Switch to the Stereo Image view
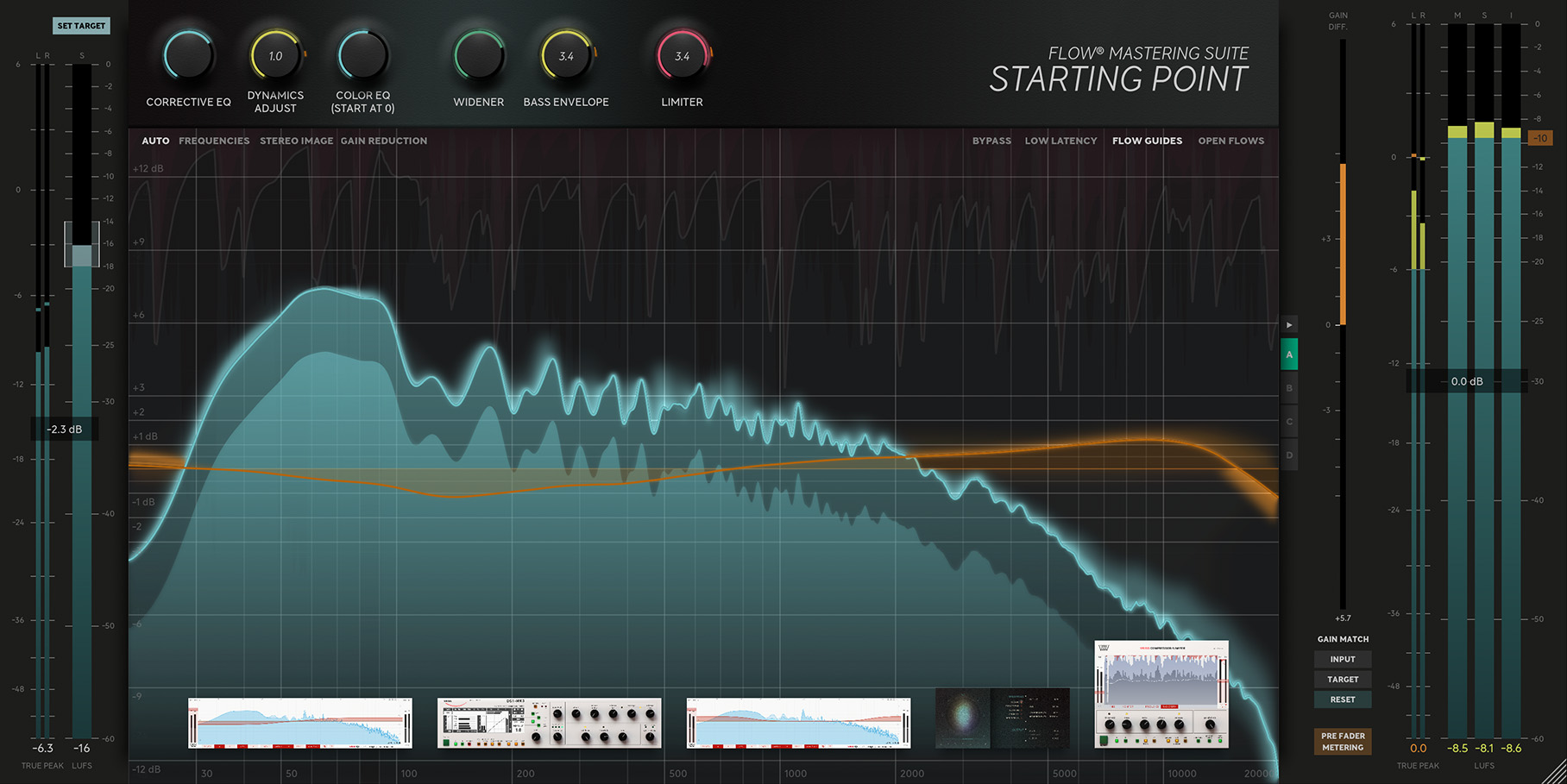This screenshot has height=784, width=1567. pos(296,141)
